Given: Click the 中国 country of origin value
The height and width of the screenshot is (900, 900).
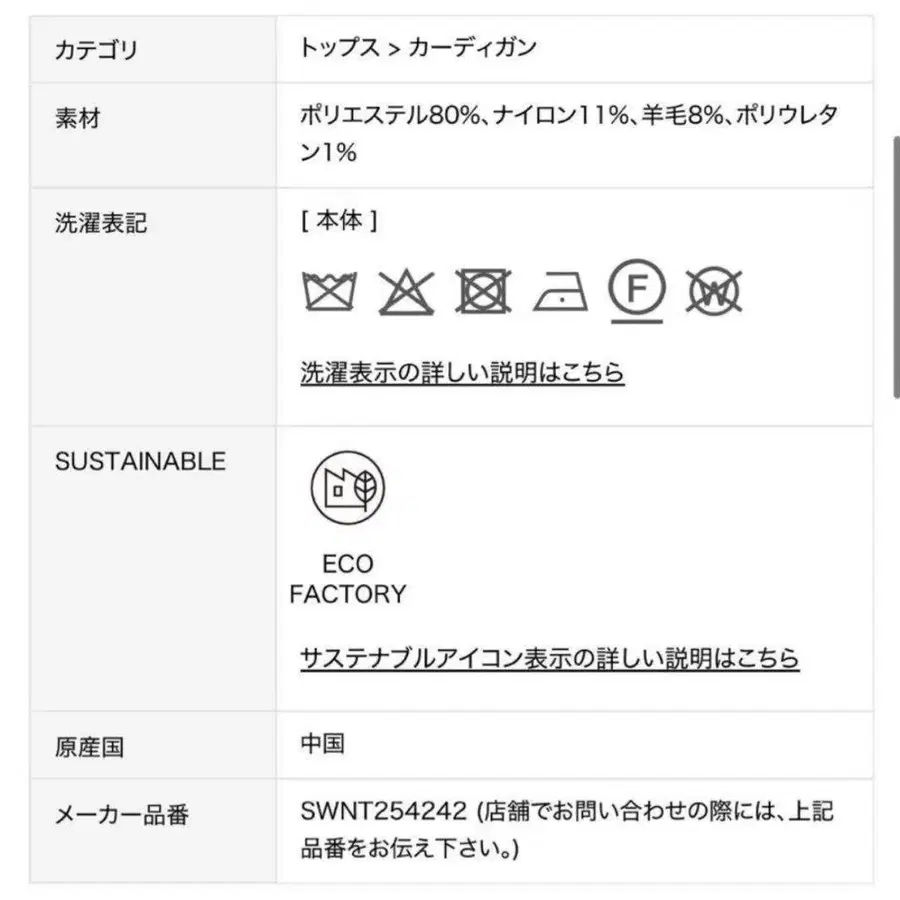Looking at the screenshot, I should [322, 744].
